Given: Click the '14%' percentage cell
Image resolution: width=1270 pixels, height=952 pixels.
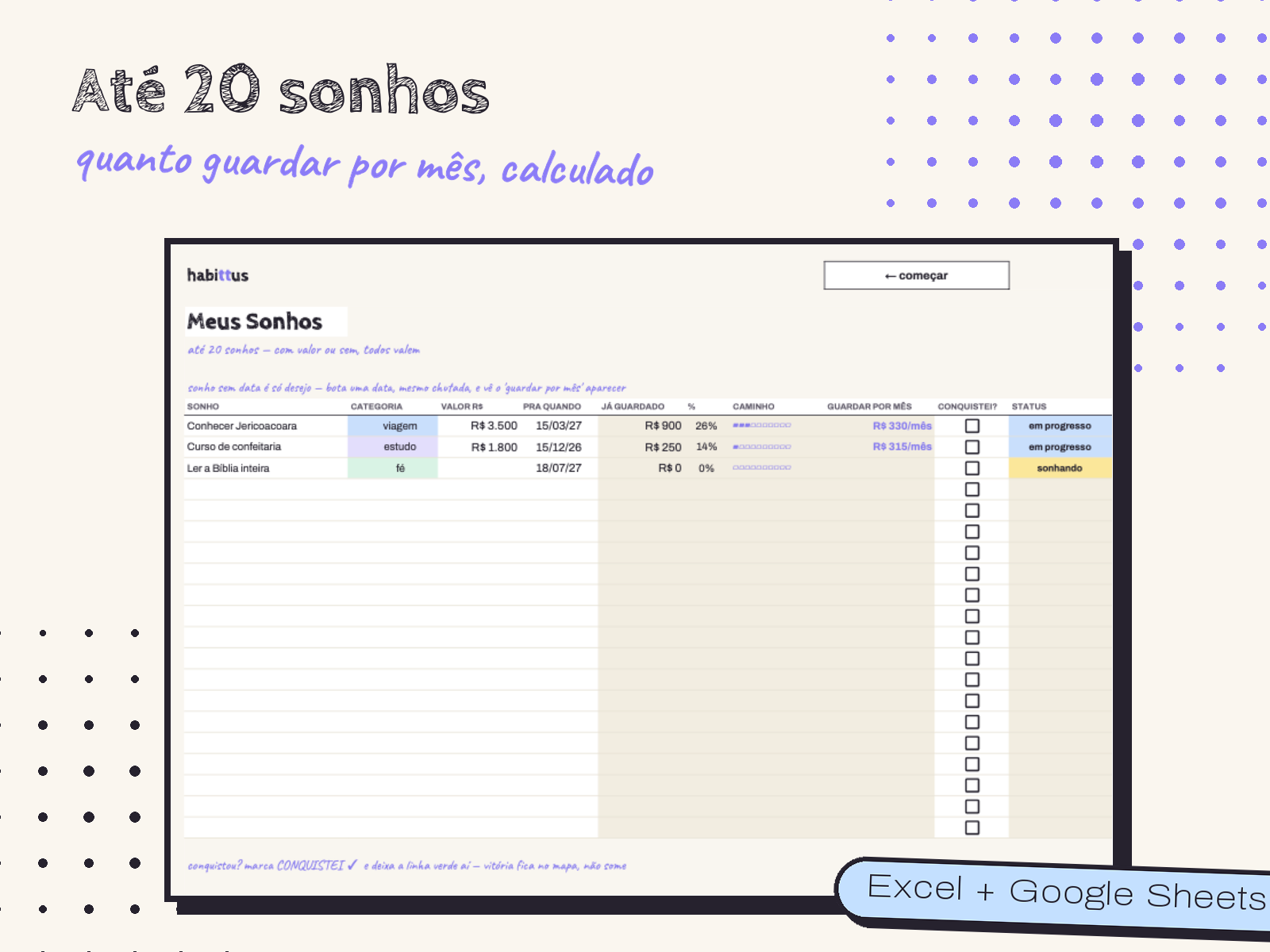Looking at the screenshot, I should (706, 447).
